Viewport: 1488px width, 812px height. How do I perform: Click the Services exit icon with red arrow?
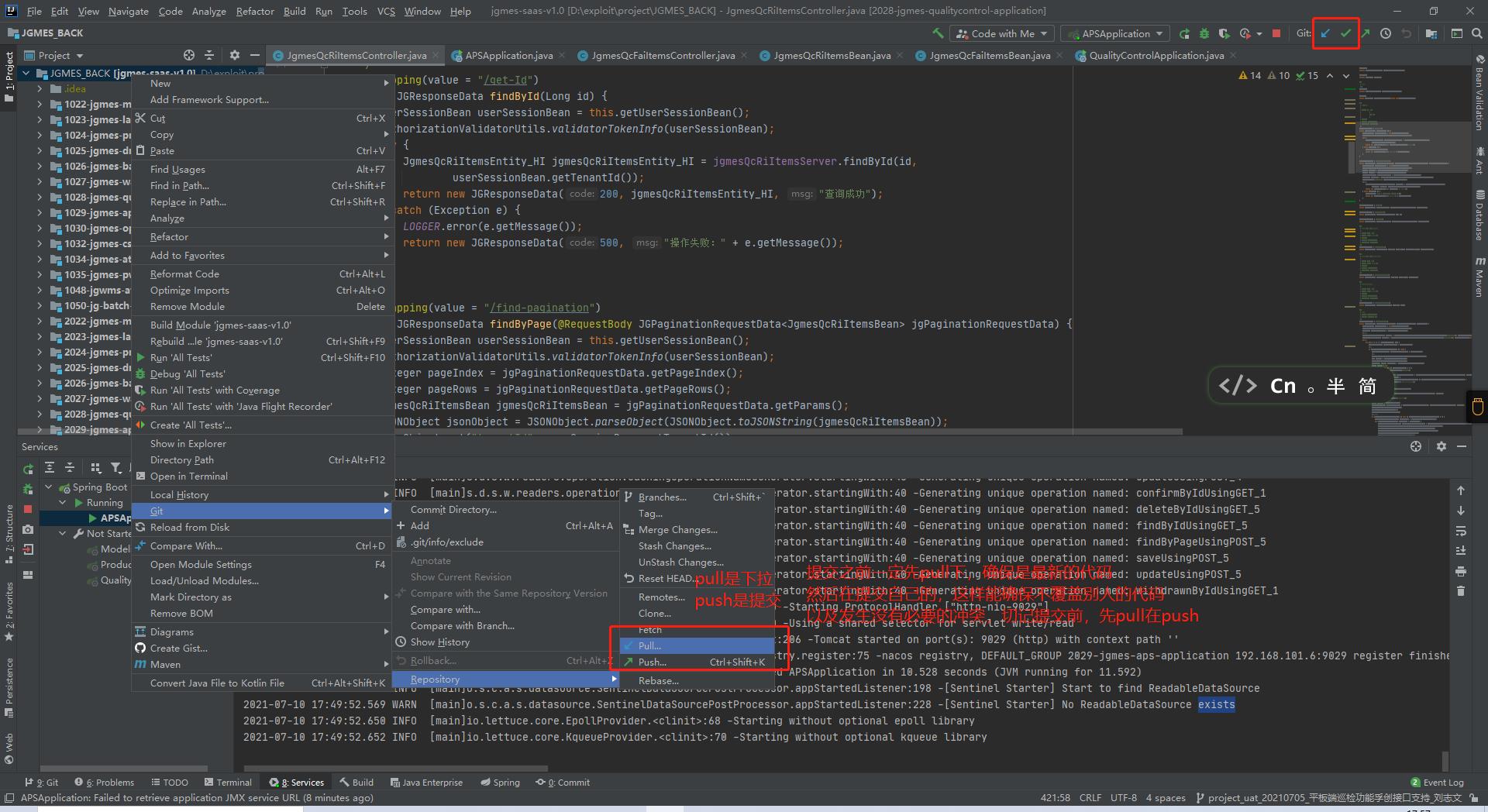28,549
